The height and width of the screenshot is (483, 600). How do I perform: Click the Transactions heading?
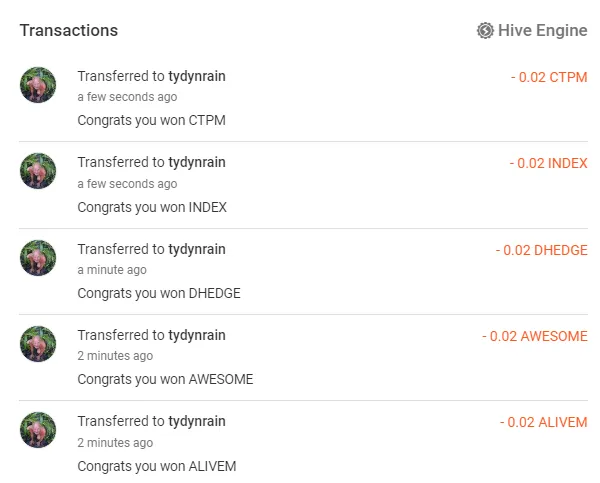(69, 30)
